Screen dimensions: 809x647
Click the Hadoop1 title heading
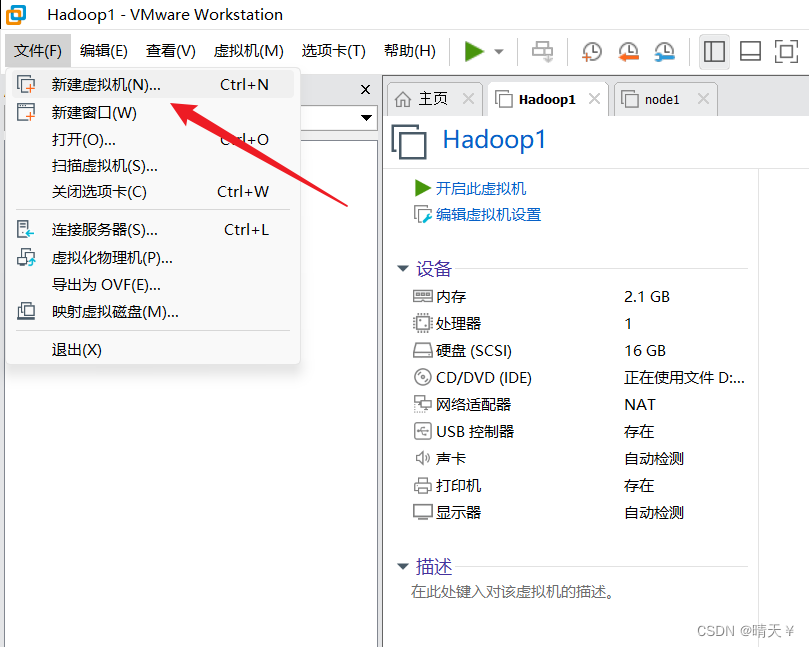[x=494, y=140]
